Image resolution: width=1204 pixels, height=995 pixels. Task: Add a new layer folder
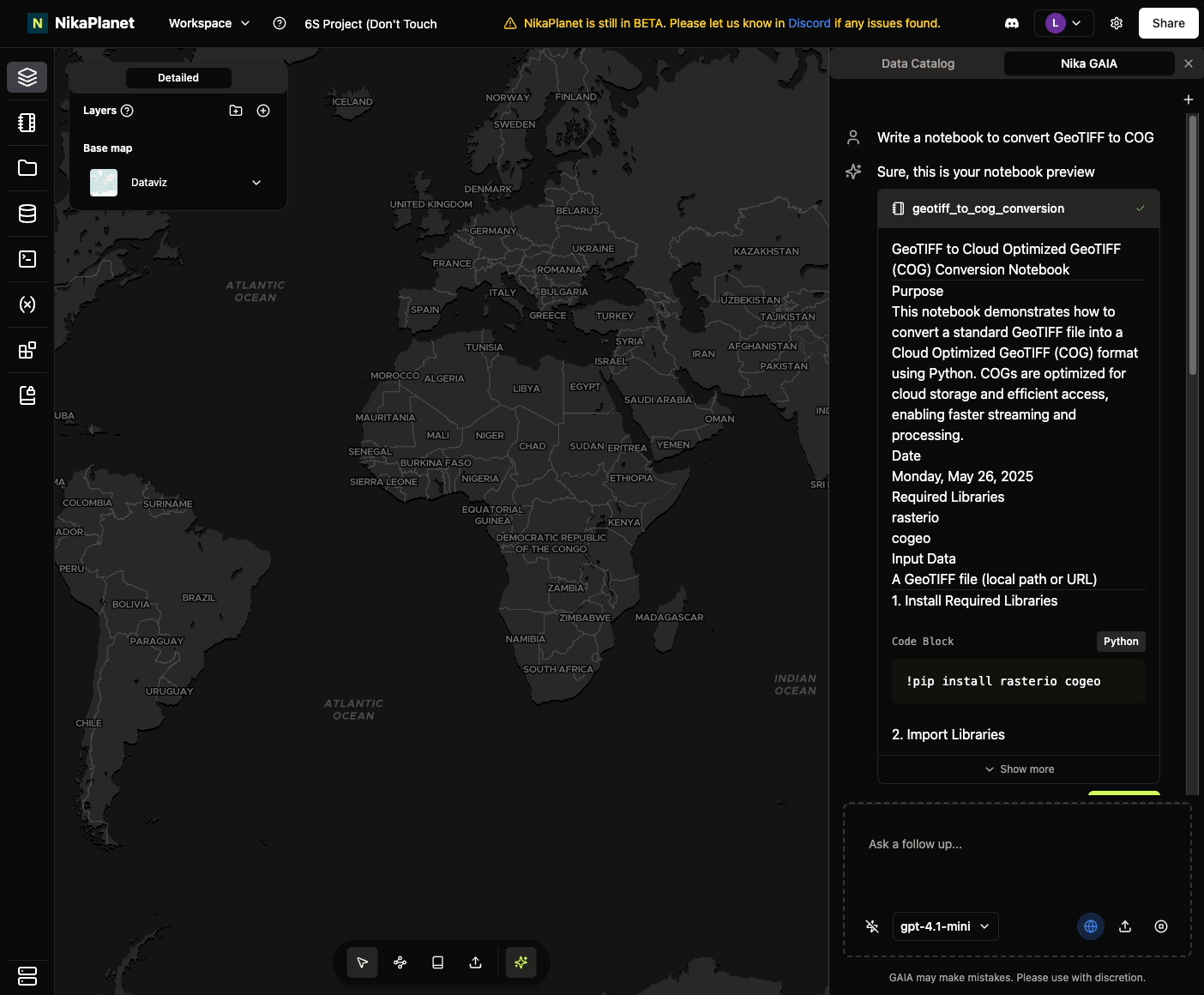pos(236,111)
